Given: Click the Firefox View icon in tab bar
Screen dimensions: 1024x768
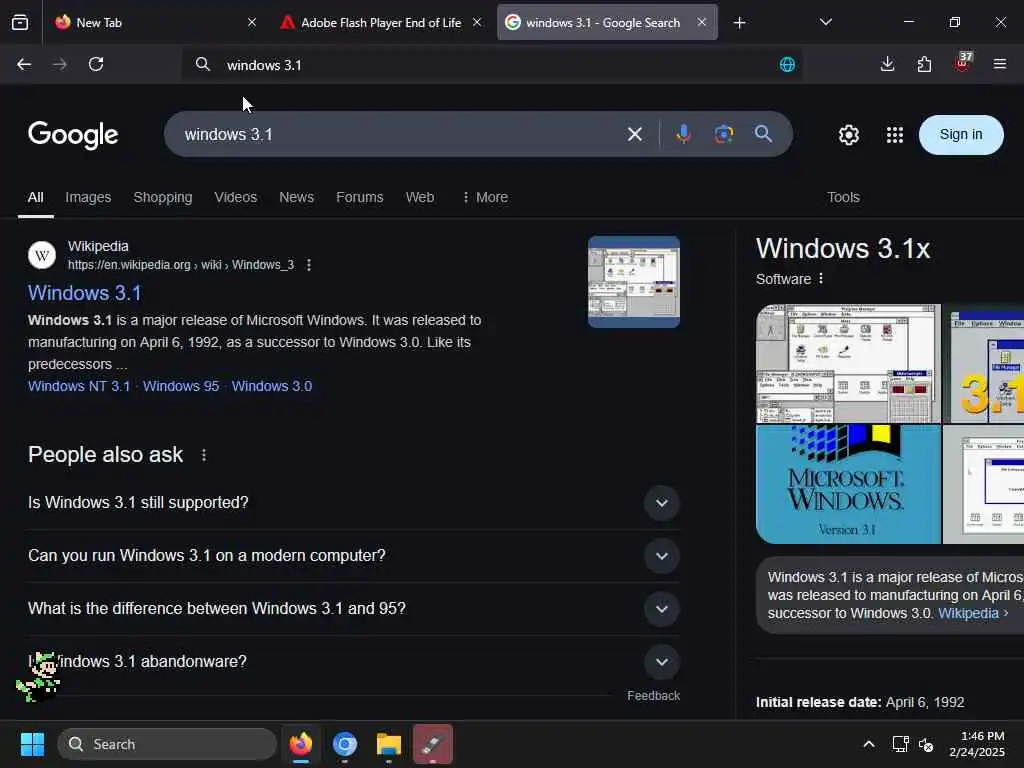Looking at the screenshot, I should click(x=20, y=23).
